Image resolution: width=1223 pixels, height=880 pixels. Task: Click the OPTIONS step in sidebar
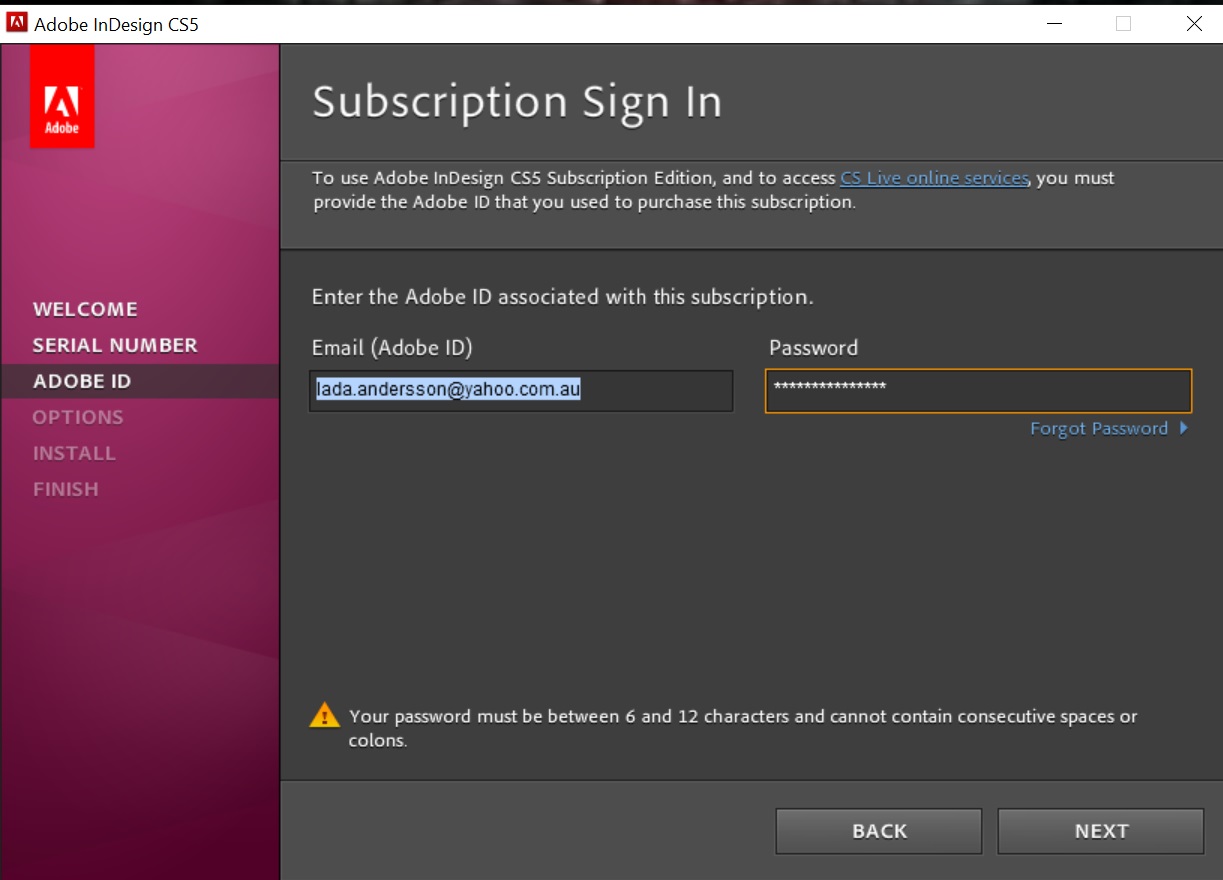78,417
